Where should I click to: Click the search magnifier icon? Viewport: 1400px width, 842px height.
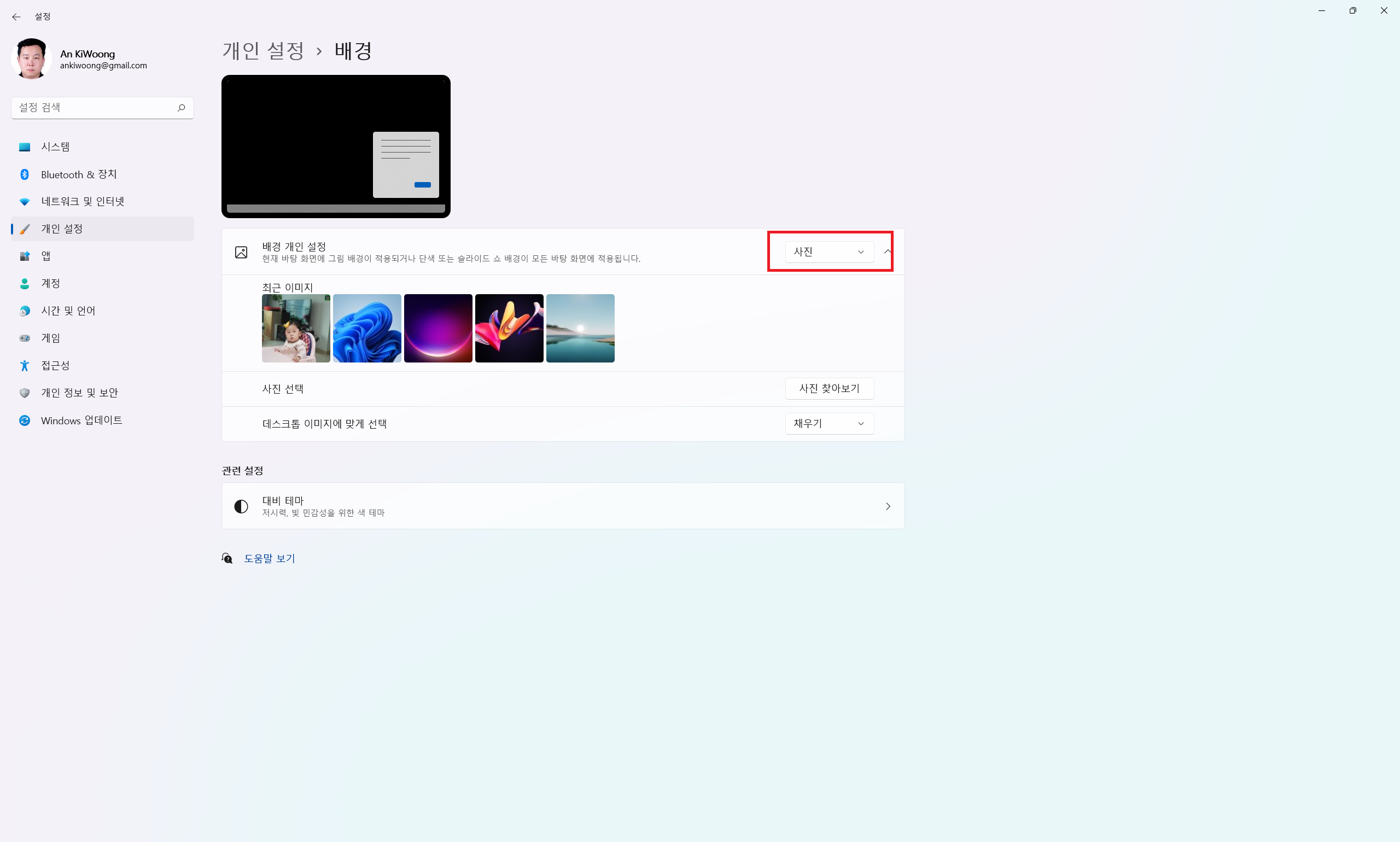point(181,108)
